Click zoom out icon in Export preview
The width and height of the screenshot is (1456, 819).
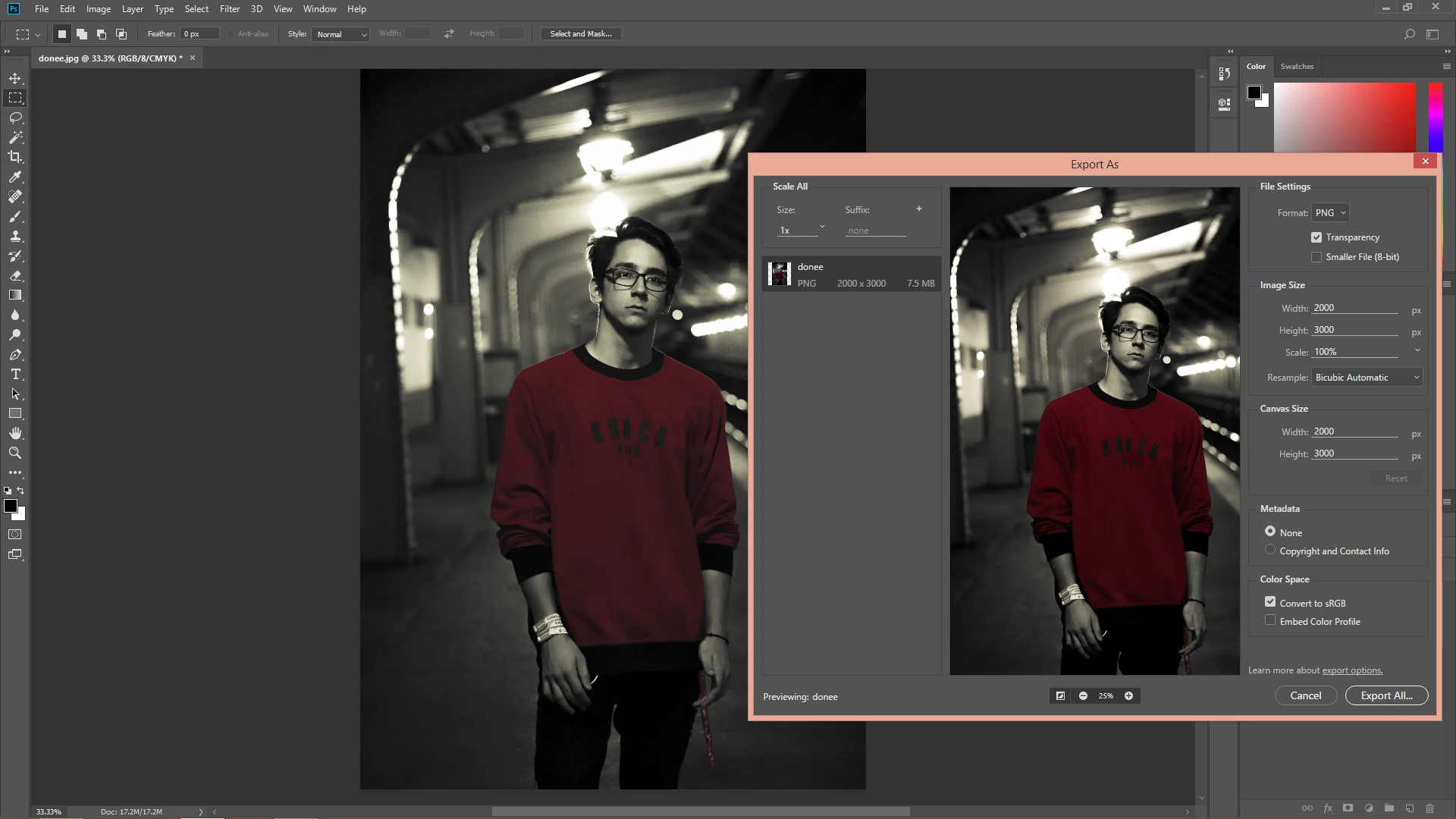coord(1083,695)
